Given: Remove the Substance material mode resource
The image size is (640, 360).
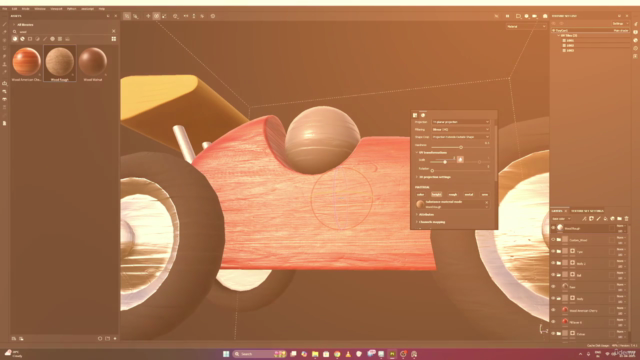Looking at the screenshot, I should (487, 202).
